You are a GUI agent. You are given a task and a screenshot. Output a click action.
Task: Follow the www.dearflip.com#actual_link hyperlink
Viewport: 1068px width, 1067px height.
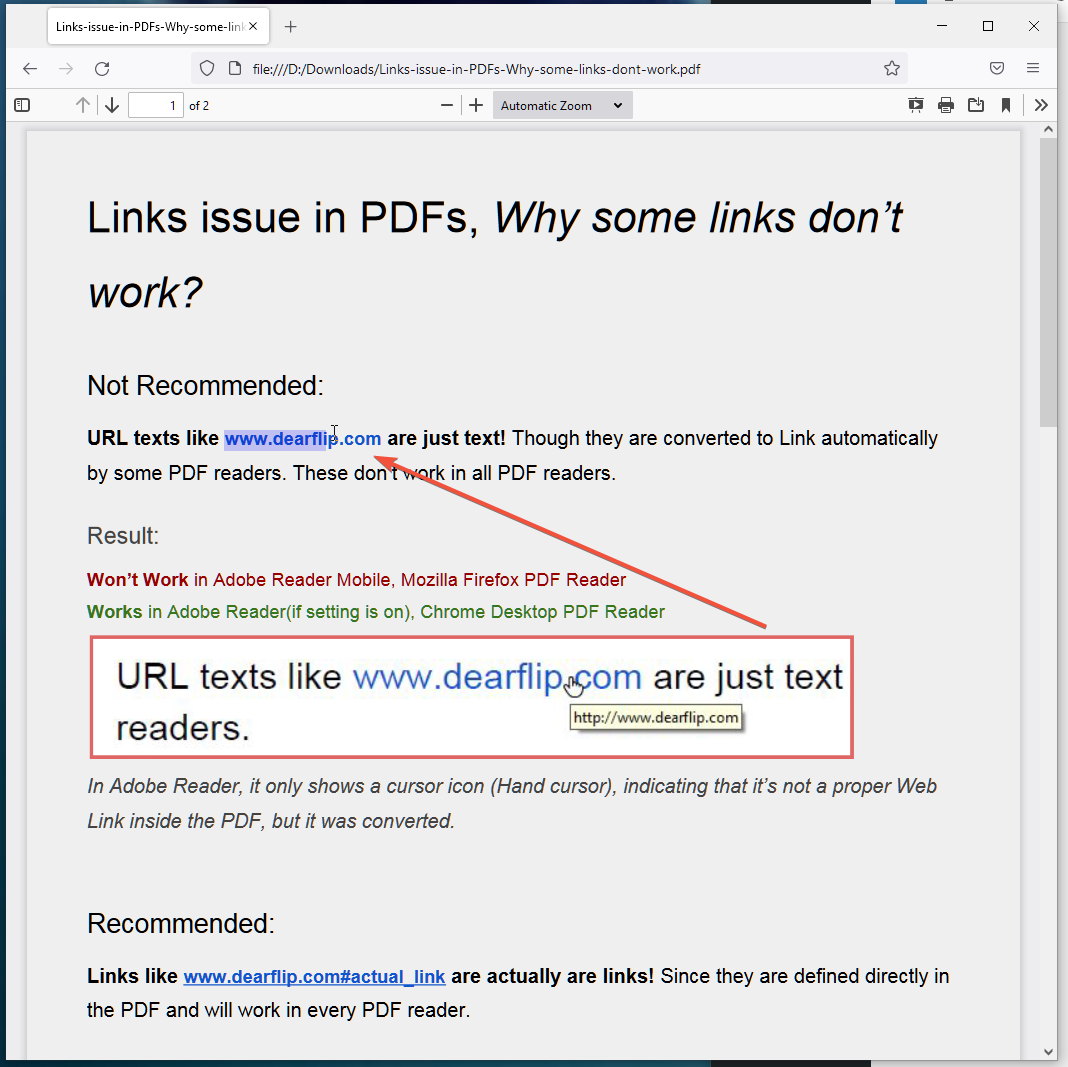[x=314, y=976]
